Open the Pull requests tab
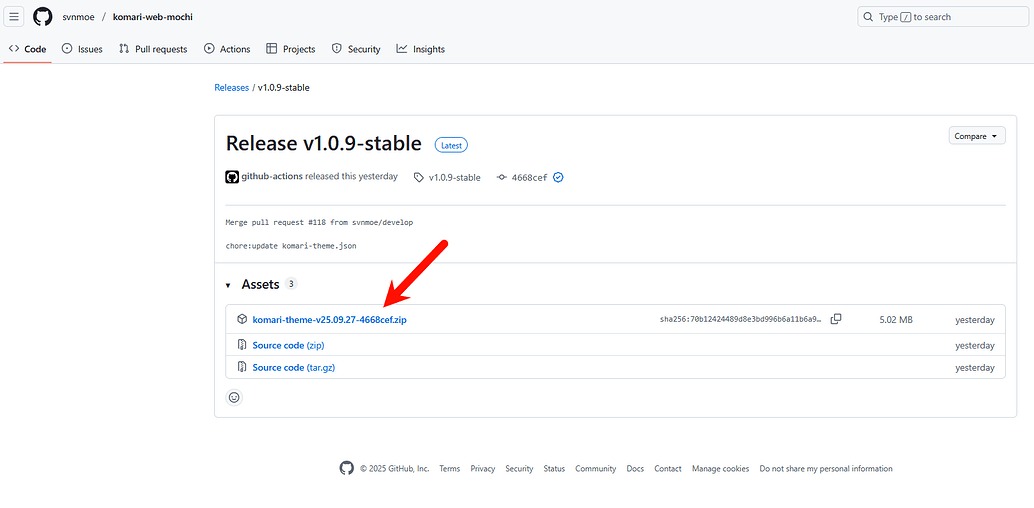The width and height of the screenshot is (1034, 508). coord(153,49)
